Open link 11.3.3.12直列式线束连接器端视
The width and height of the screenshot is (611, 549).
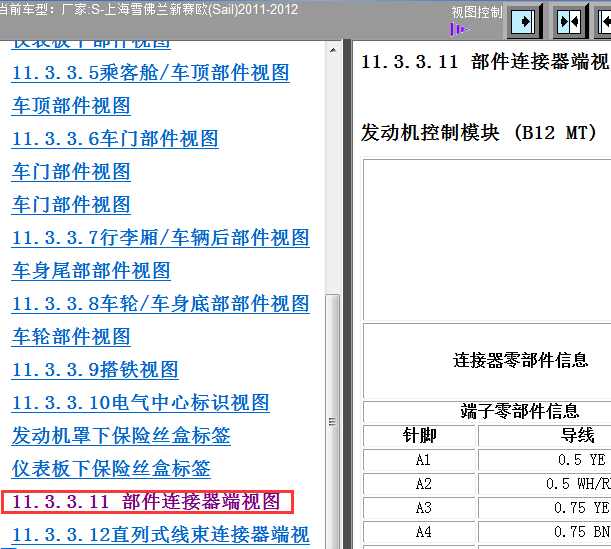pyautogui.click(x=161, y=535)
